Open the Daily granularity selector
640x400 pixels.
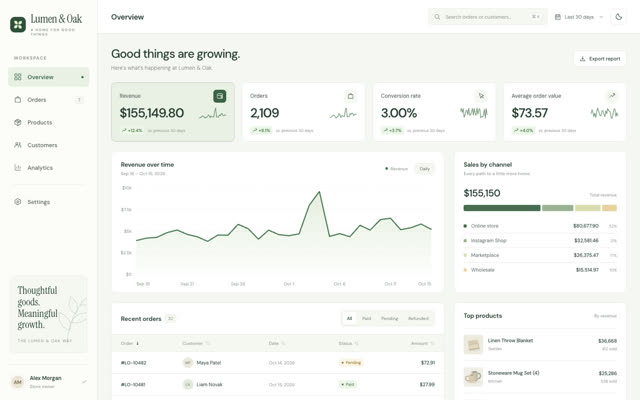[424, 169]
